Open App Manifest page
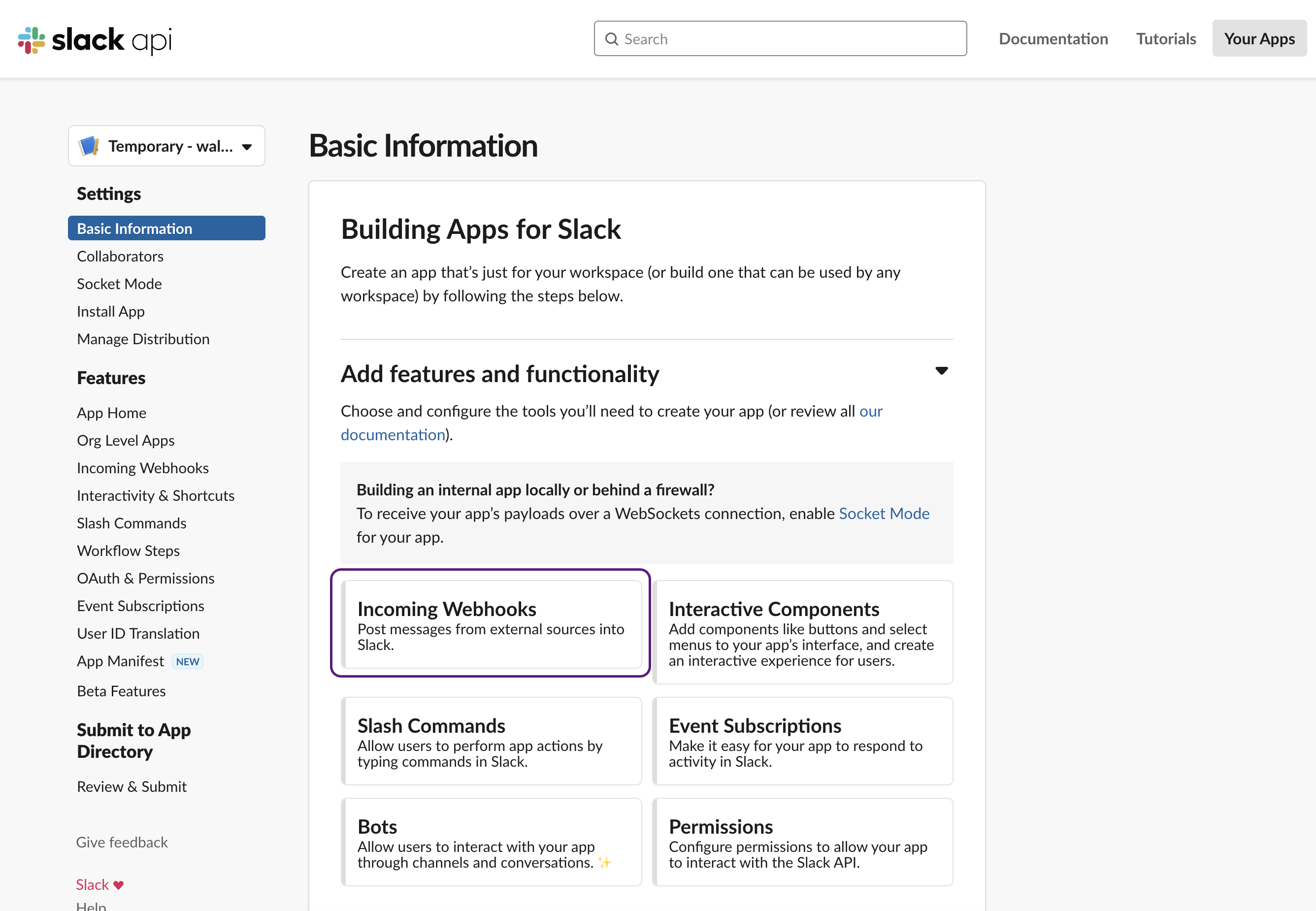 coord(121,661)
